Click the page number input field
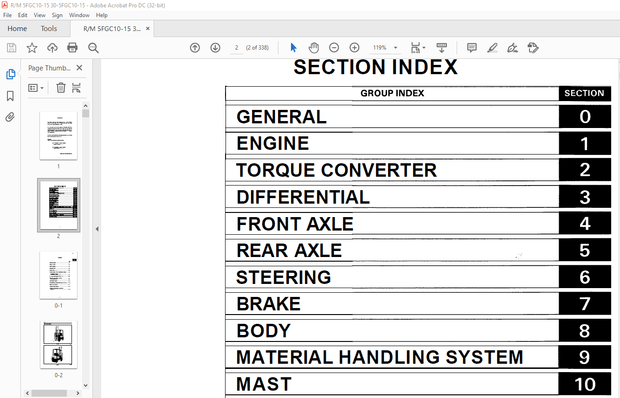Viewport: 620px width, 398px height. [236, 48]
